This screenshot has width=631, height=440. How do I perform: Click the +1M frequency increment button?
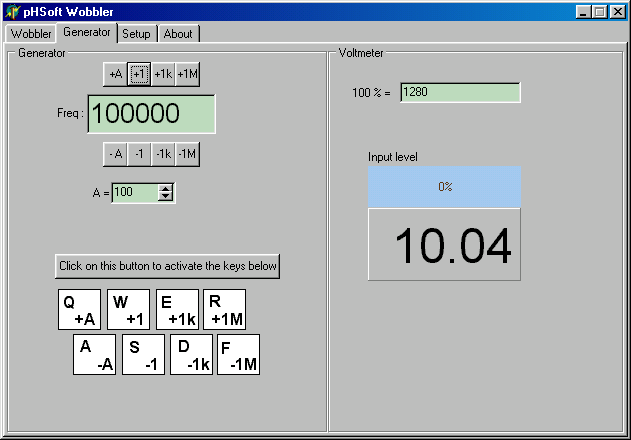[x=188, y=74]
